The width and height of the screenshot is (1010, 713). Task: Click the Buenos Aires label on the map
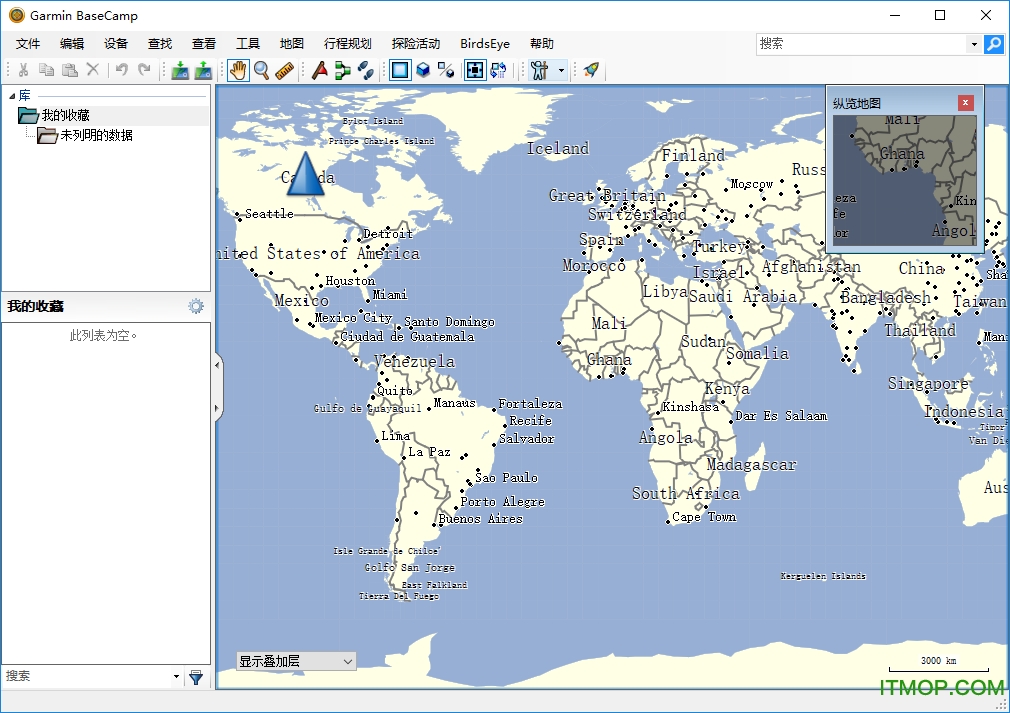[481, 518]
